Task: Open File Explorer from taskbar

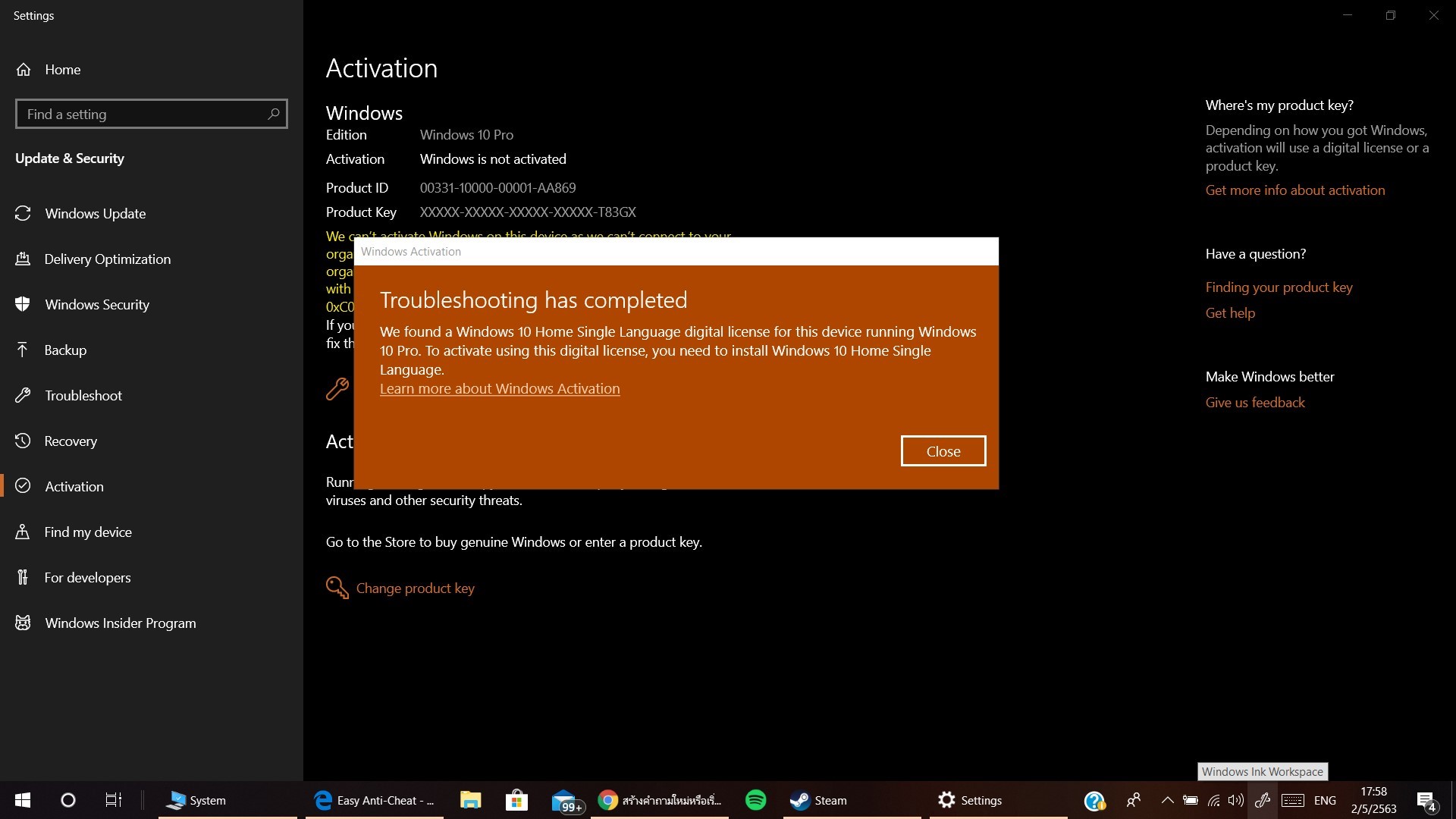Action: (x=471, y=800)
